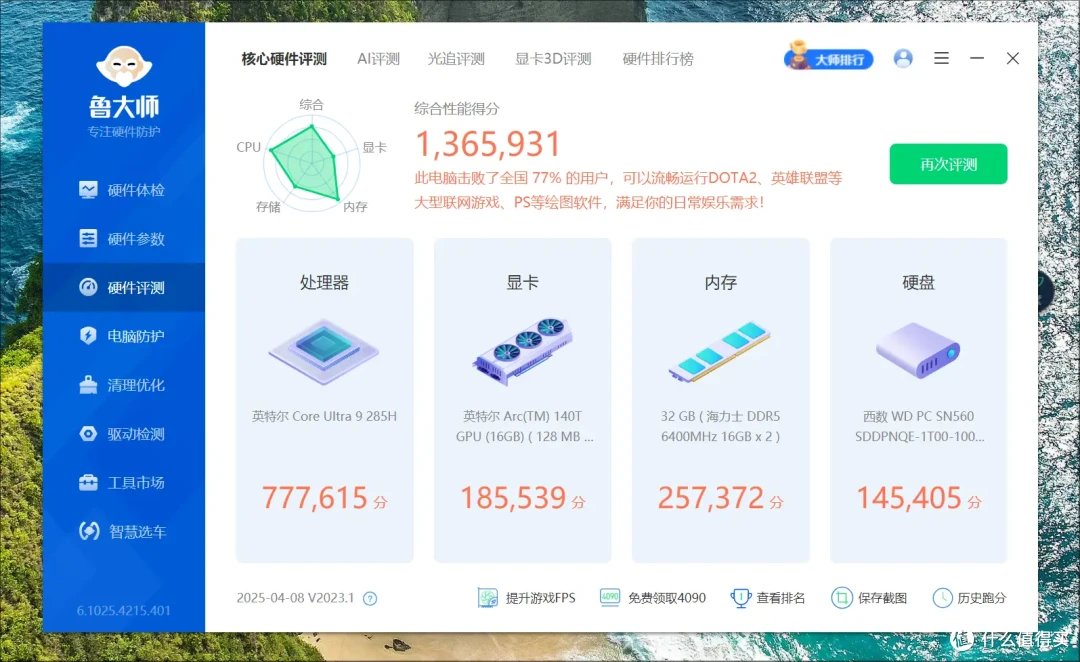Click the version number 6.1025.4215.401
This screenshot has height=662, width=1080.
pos(123,610)
